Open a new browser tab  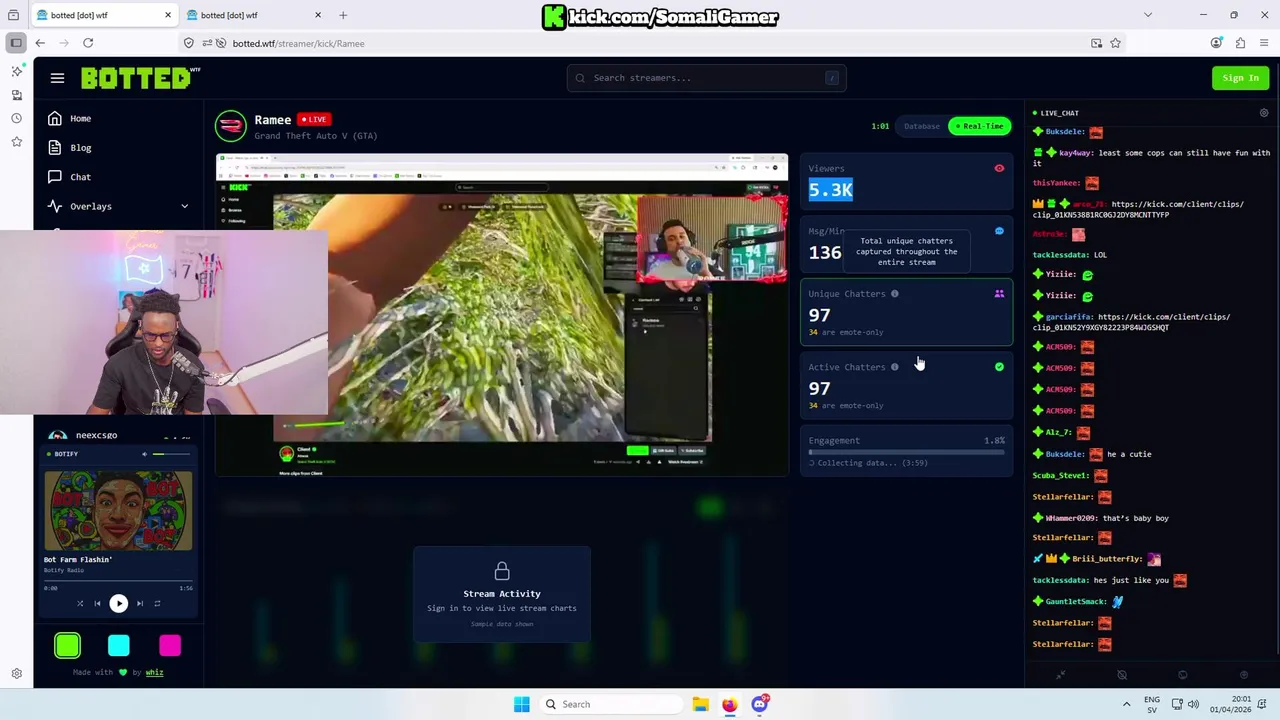343,15
